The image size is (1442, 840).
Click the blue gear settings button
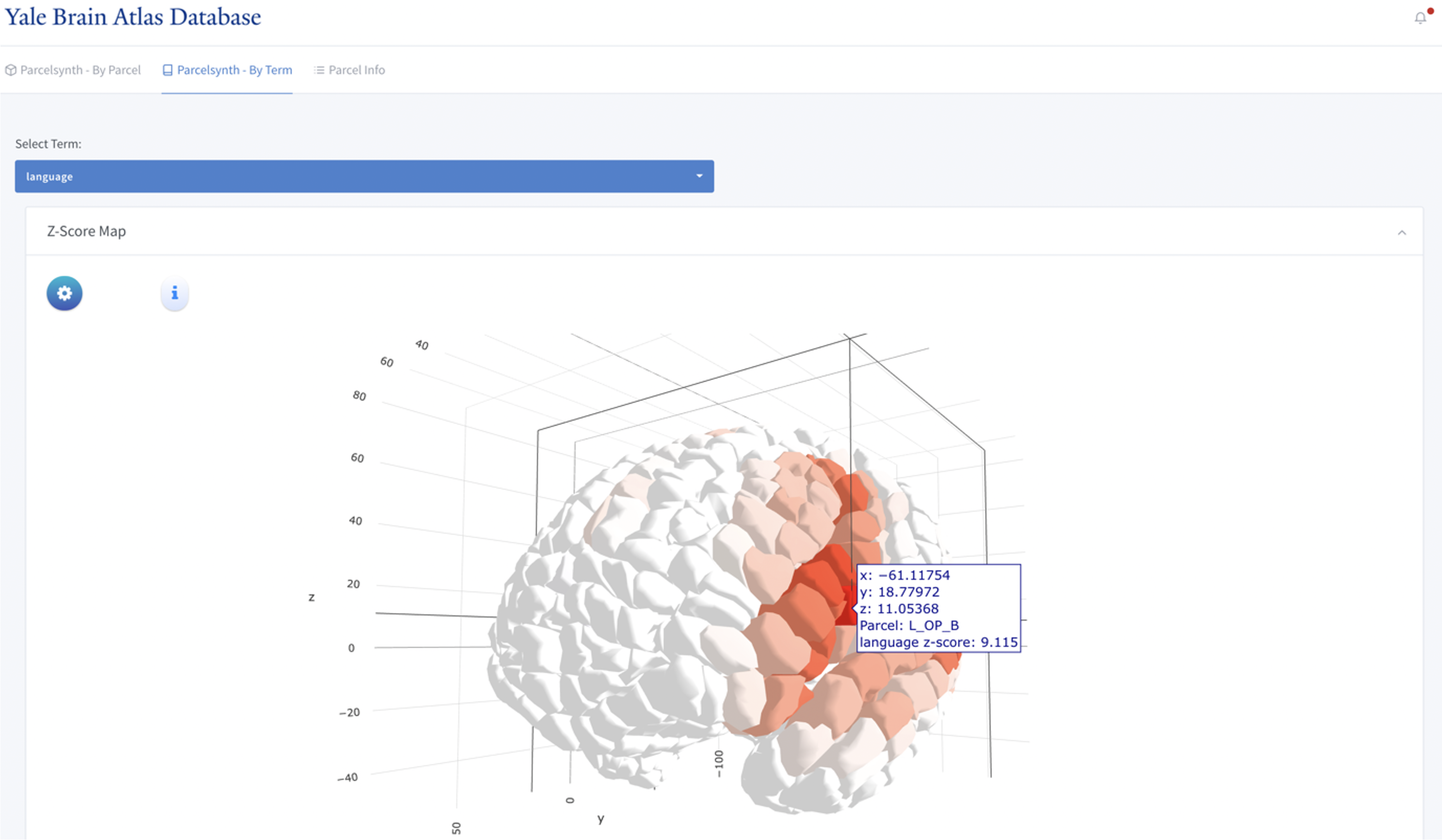(64, 293)
